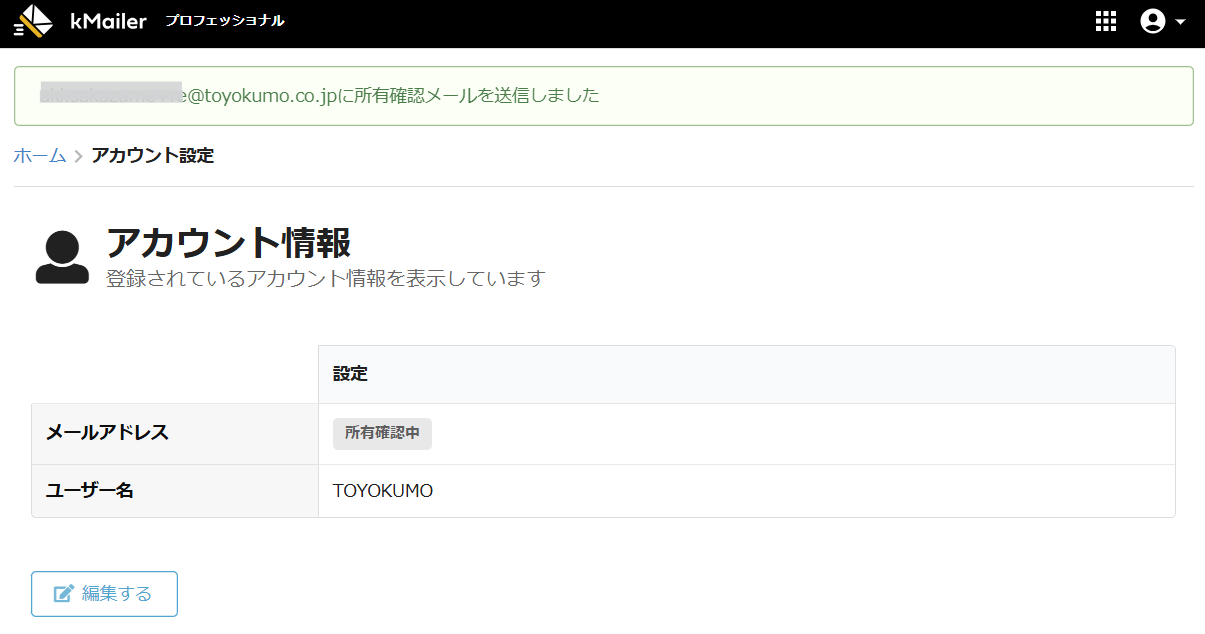The image size is (1205, 634).
Task: Click the kMailer brand name text
Action: [108, 21]
